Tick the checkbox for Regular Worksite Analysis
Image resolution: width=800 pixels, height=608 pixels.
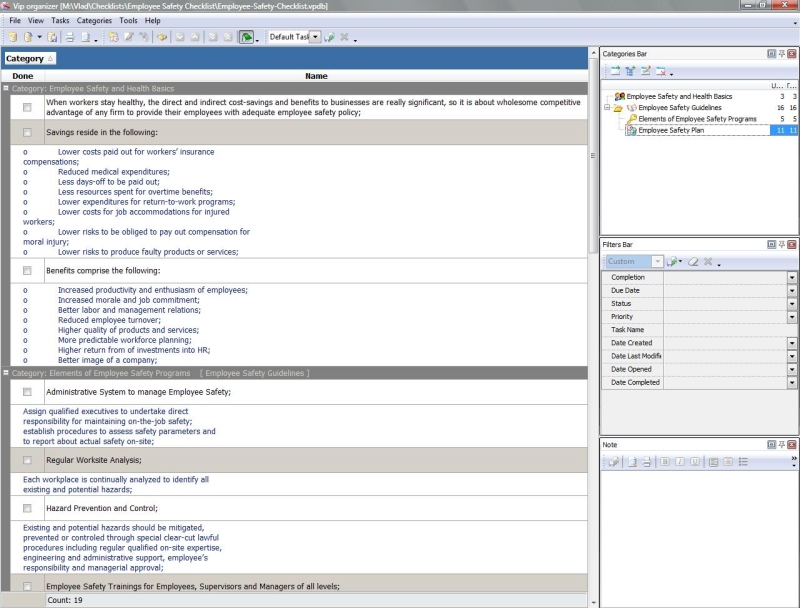click(x=27, y=460)
